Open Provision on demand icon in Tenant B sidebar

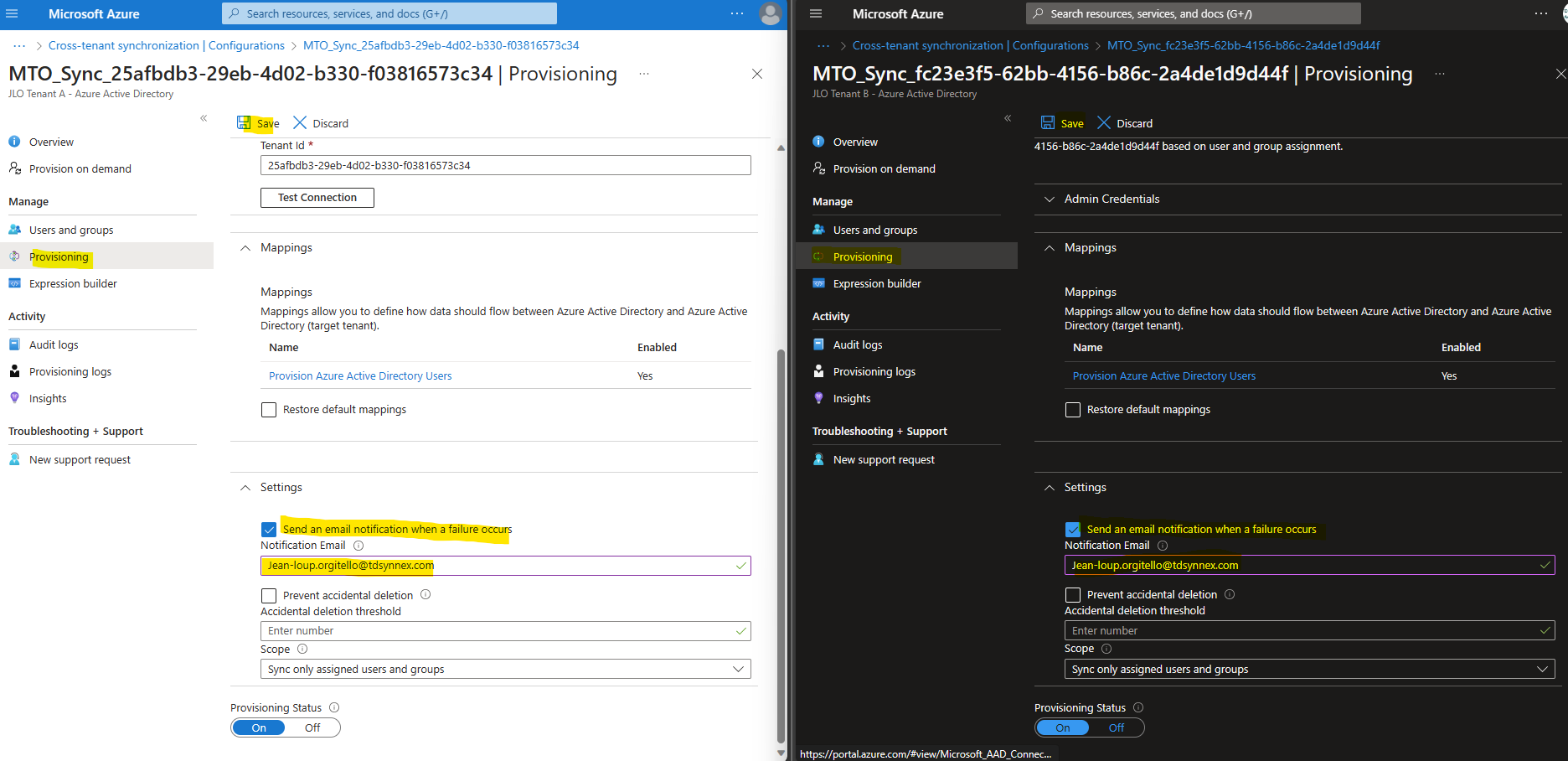pyautogui.click(x=819, y=168)
